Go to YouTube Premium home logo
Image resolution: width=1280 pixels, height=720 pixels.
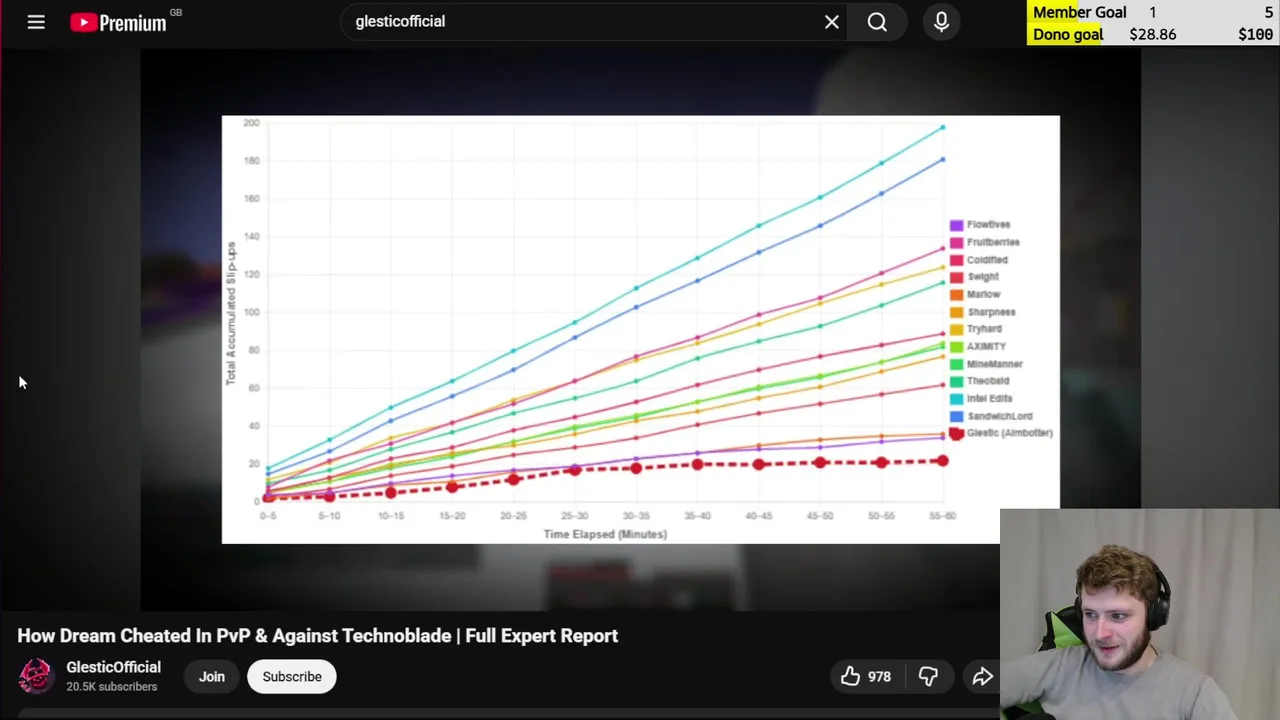click(119, 22)
